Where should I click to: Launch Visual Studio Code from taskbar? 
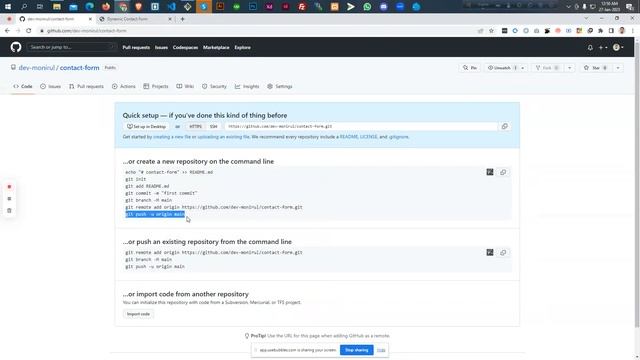click(x=171, y=7)
